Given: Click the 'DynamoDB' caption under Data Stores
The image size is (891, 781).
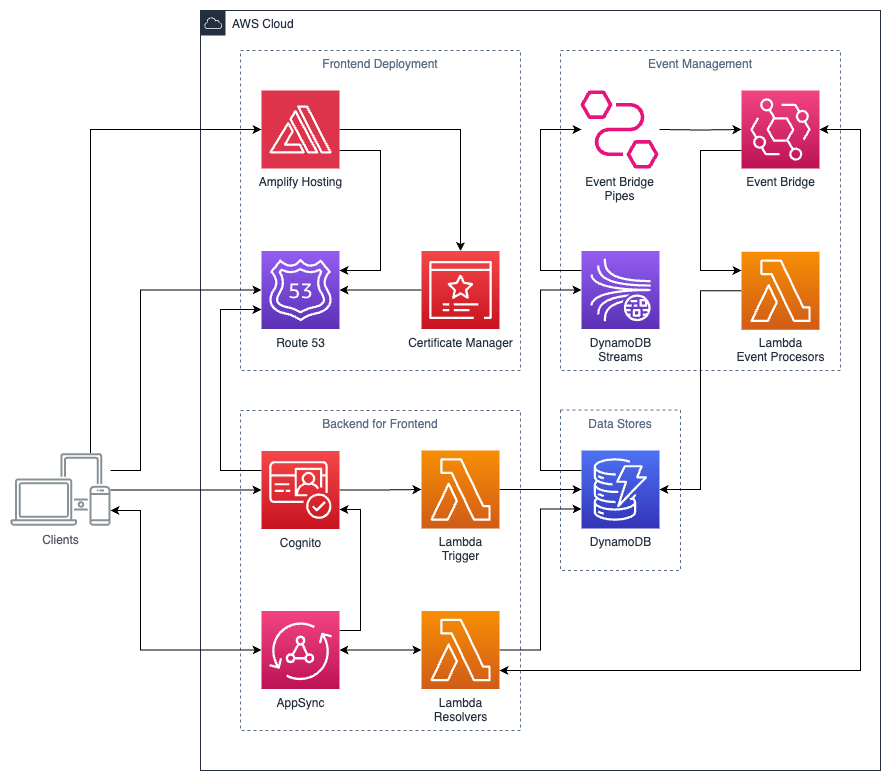Looking at the screenshot, I should click(x=620, y=542).
